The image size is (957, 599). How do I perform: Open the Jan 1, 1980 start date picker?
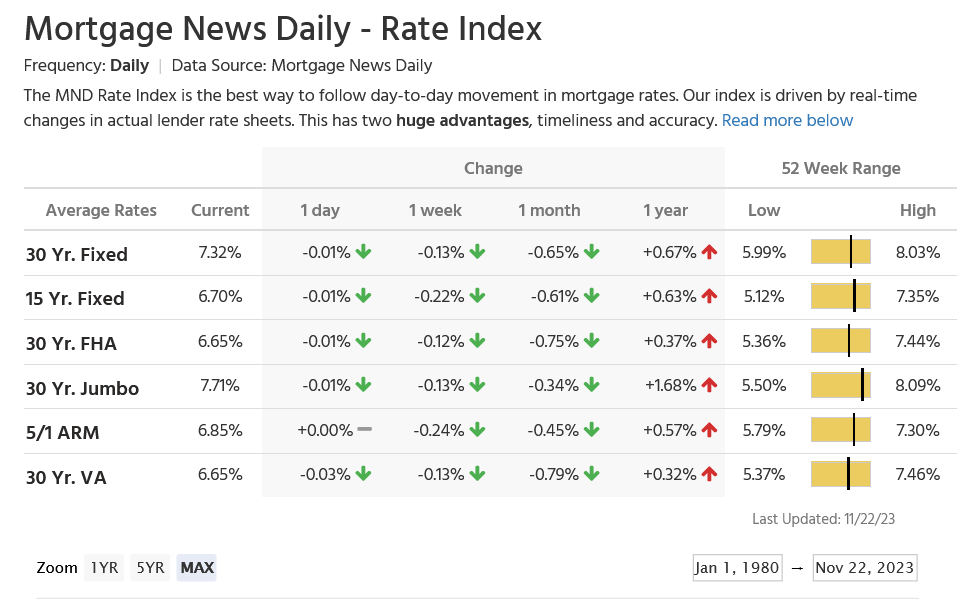point(737,568)
